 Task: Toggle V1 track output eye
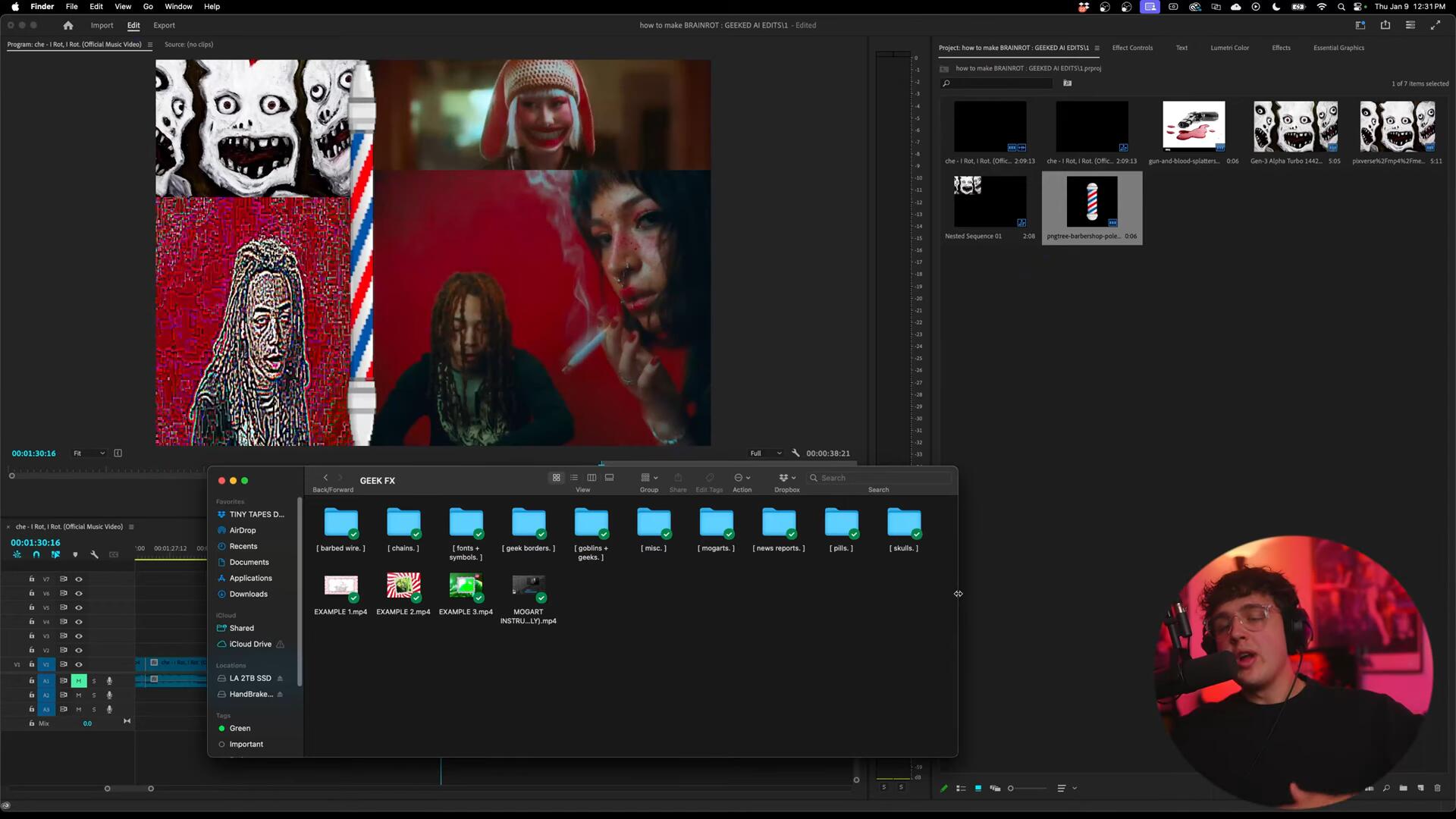coord(78,664)
